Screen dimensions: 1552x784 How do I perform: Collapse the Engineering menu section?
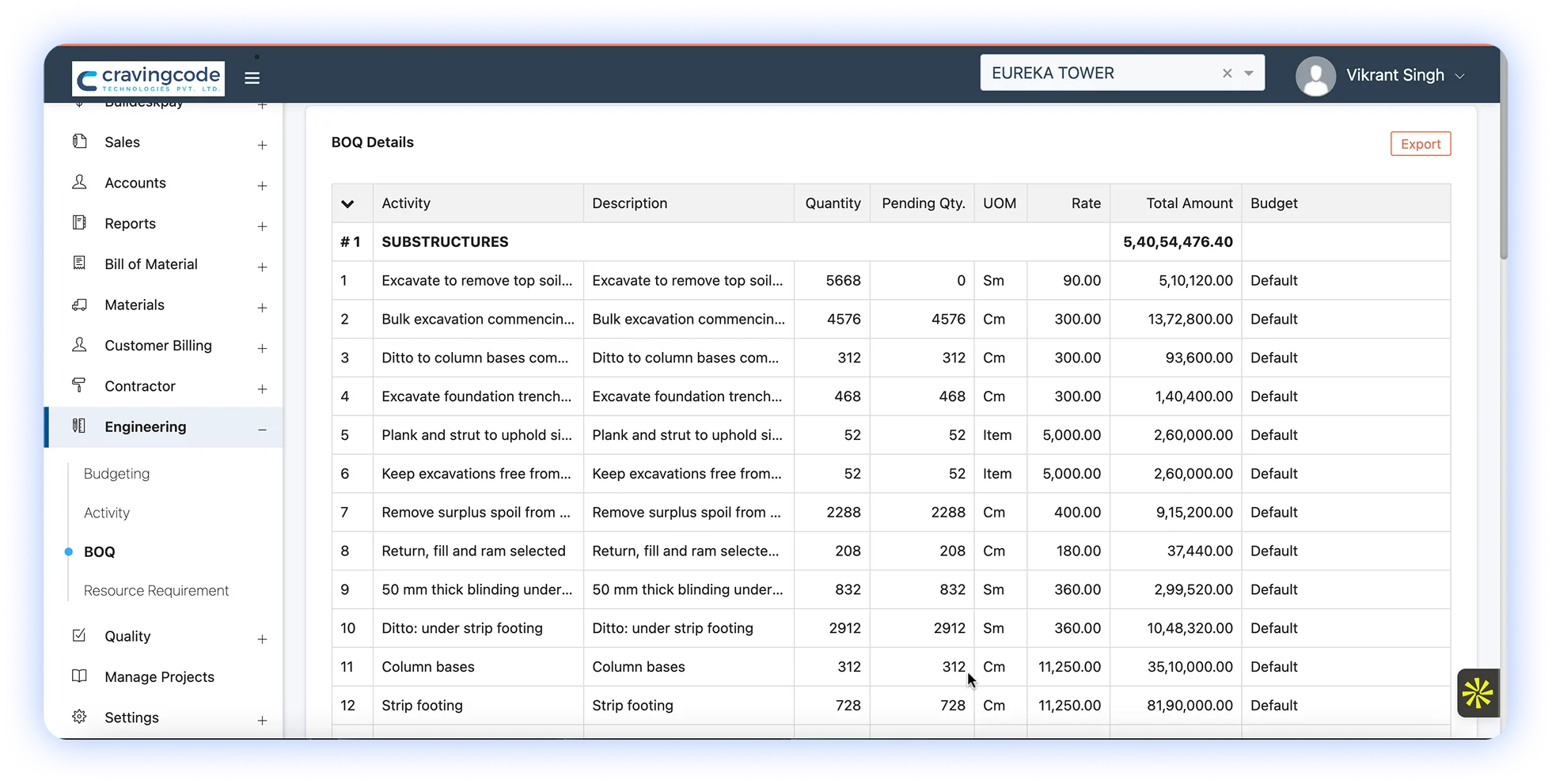(x=262, y=429)
